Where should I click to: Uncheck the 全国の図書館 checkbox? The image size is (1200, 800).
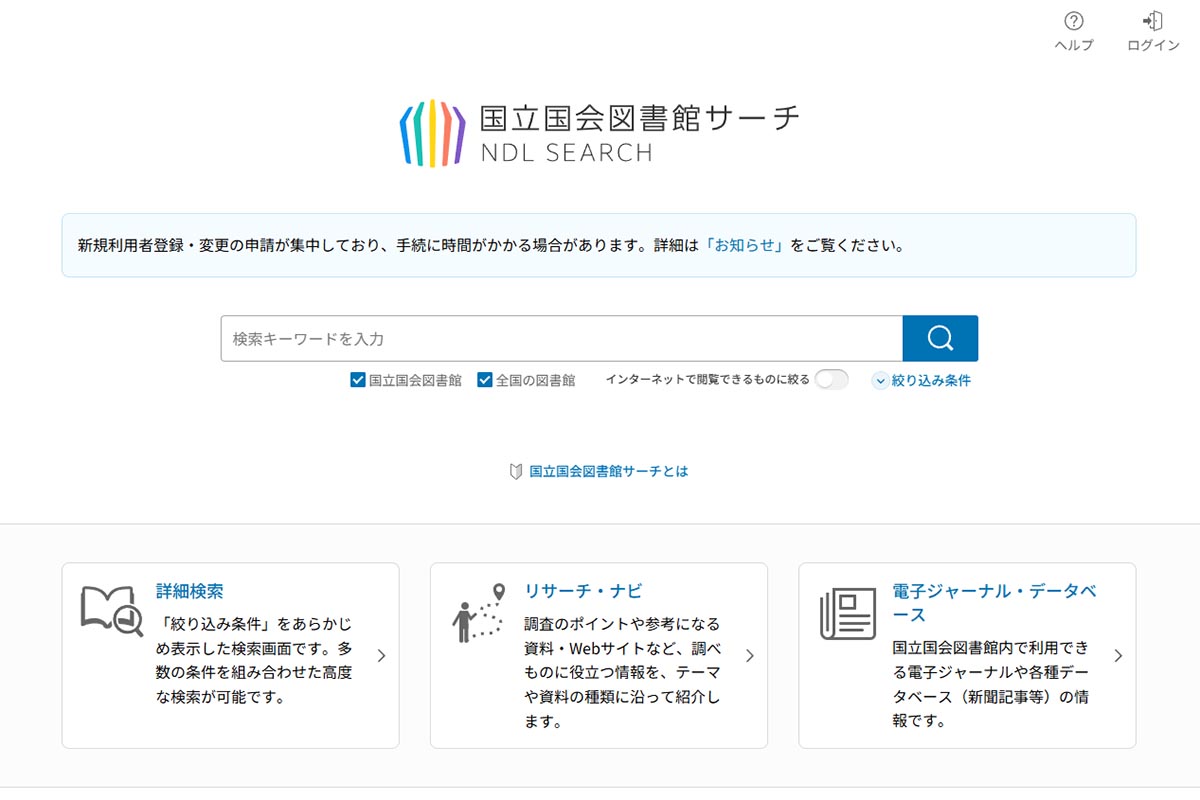(x=485, y=380)
